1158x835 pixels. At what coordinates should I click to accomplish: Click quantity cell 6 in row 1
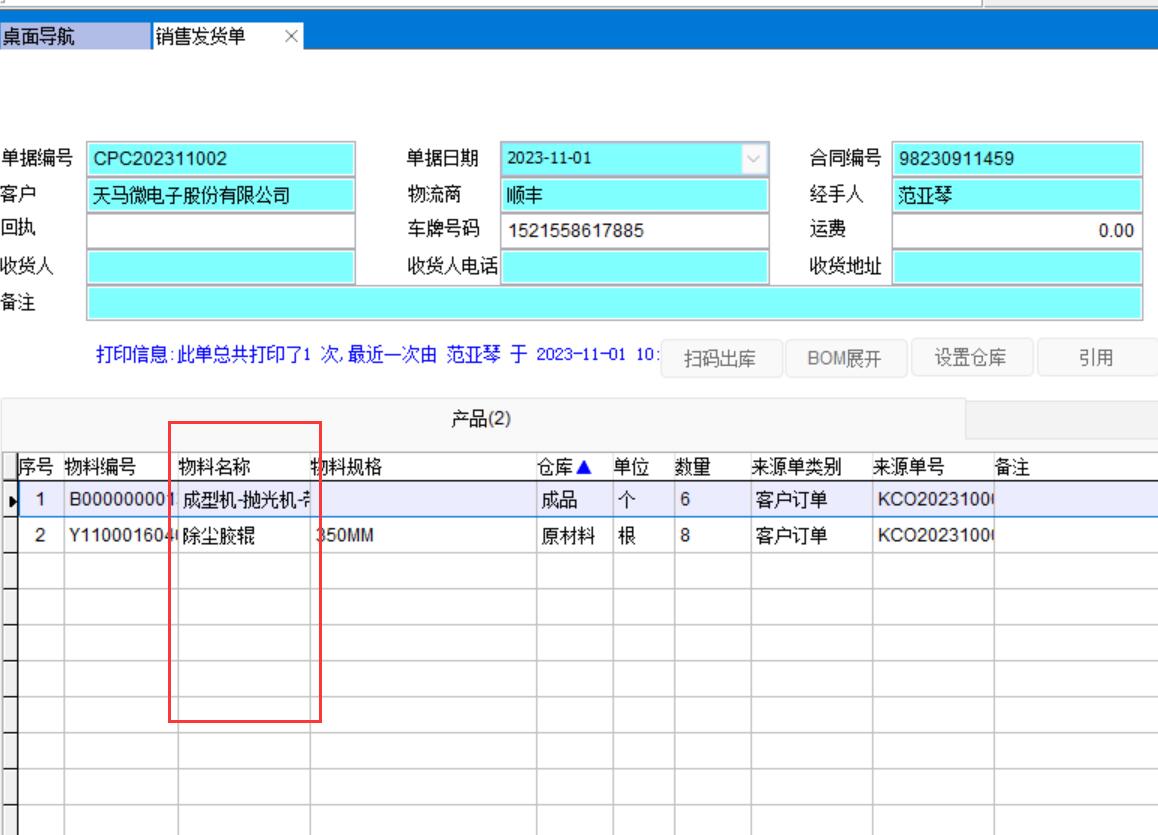point(711,500)
